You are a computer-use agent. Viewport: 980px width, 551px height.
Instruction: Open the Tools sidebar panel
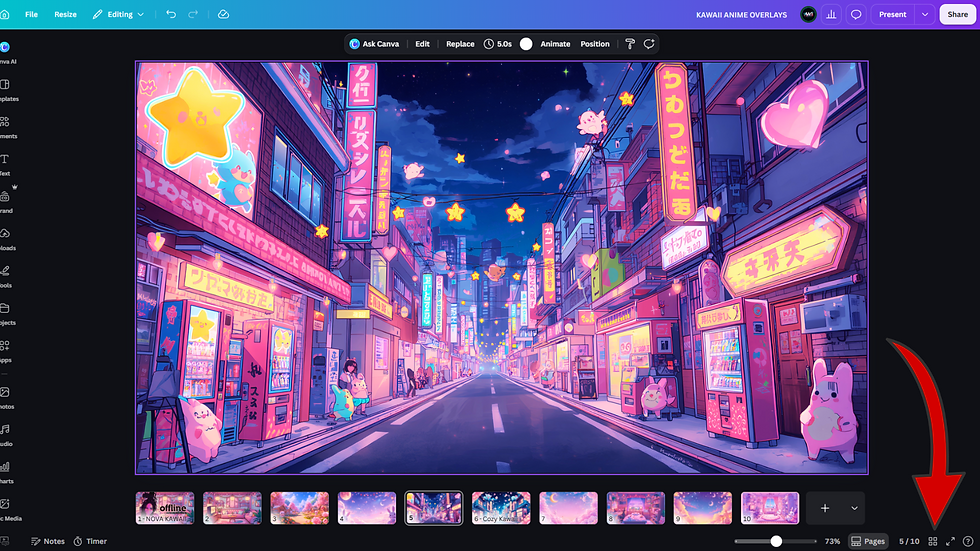pyautogui.click(x=6, y=277)
